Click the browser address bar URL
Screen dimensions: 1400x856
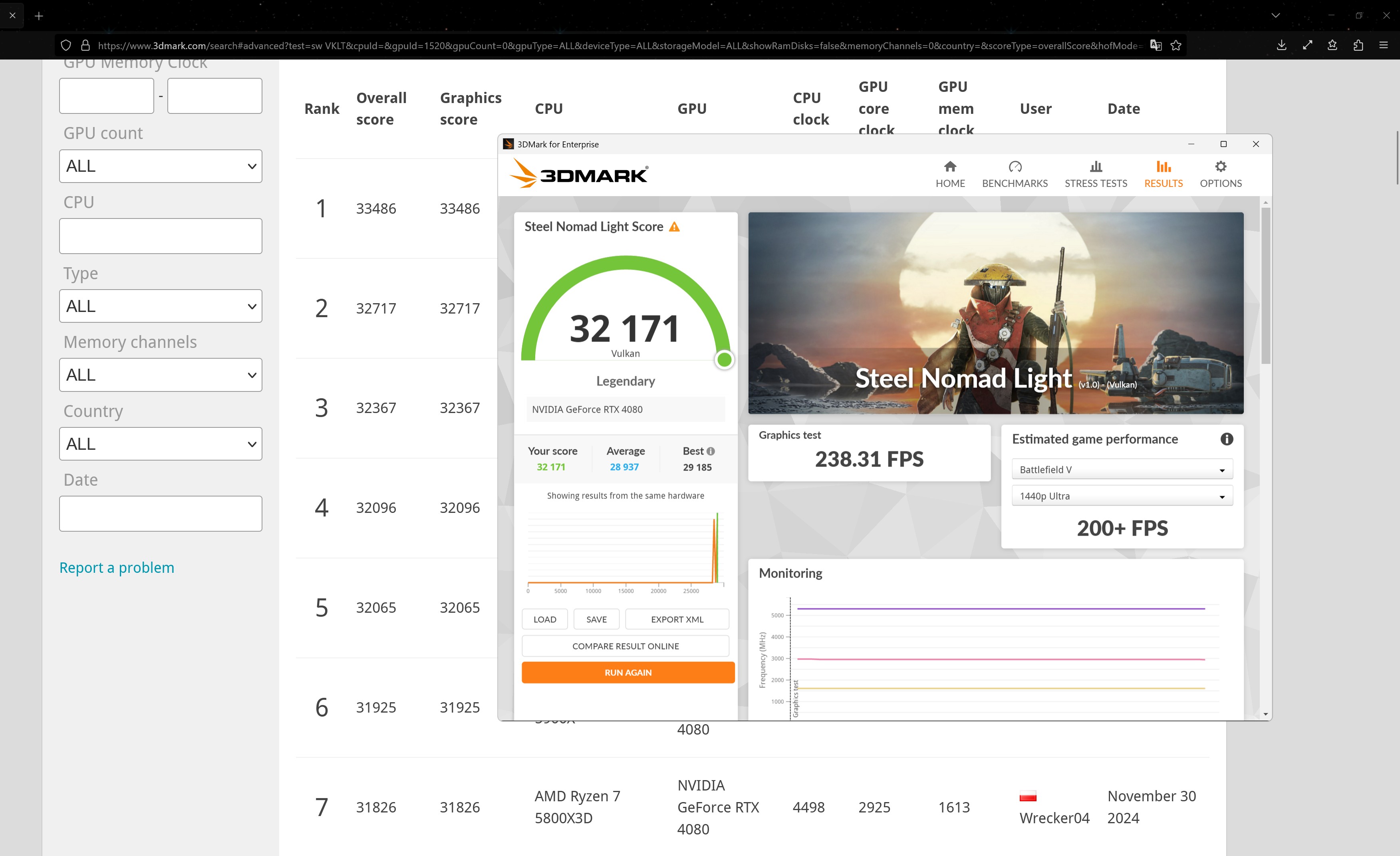pyautogui.click(x=620, y=46)
